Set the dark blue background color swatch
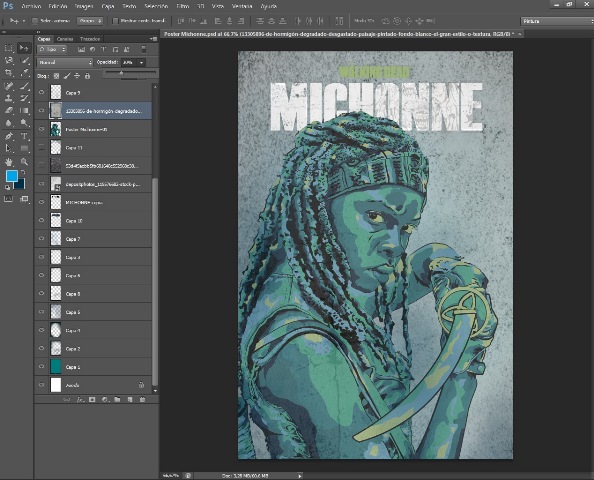Viewport: 594px width, 480px height. (x=21, y=185)
